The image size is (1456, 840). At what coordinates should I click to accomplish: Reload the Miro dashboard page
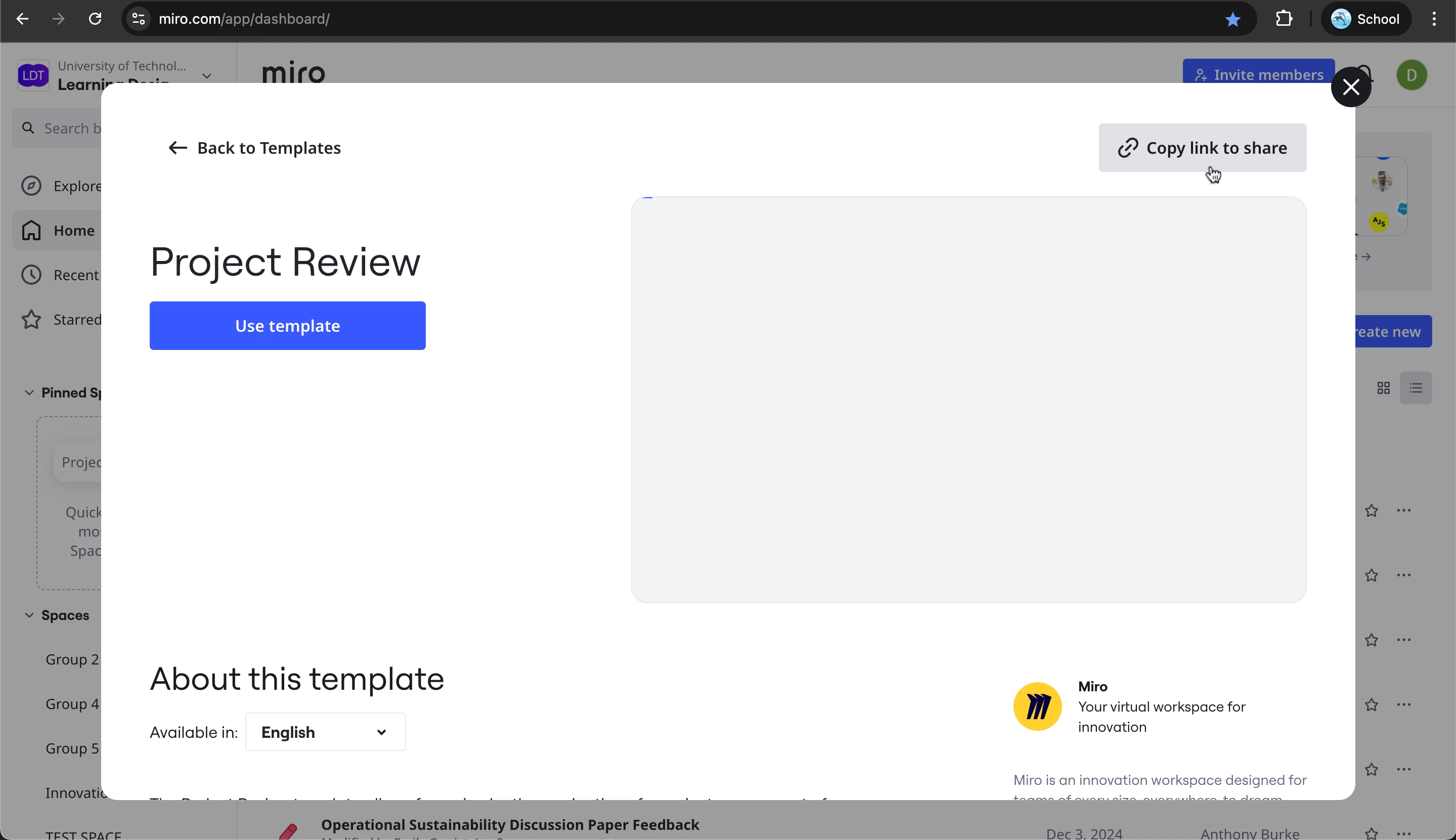tap(95, 19)
